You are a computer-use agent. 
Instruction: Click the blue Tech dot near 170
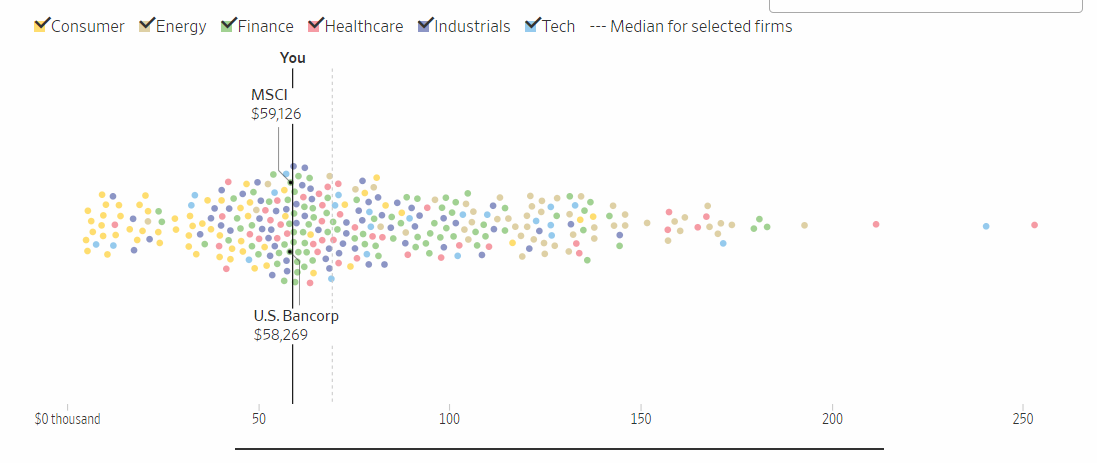tap(723, 243)
